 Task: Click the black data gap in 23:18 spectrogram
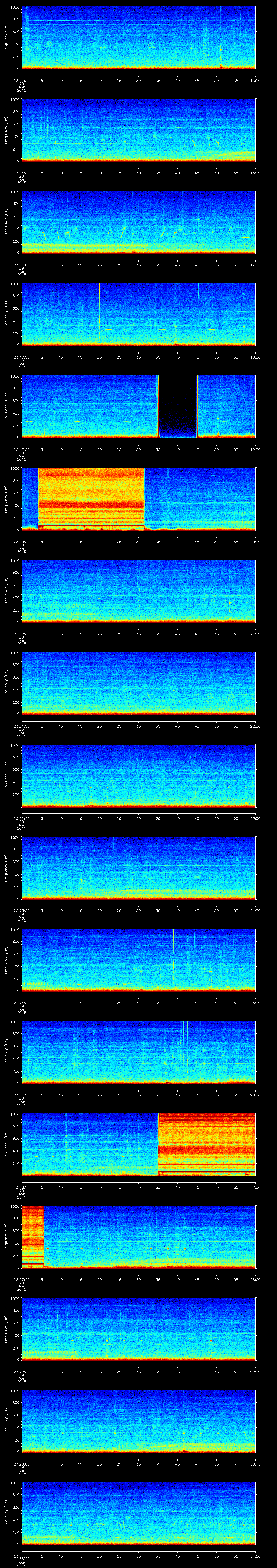tap(178, 407)
